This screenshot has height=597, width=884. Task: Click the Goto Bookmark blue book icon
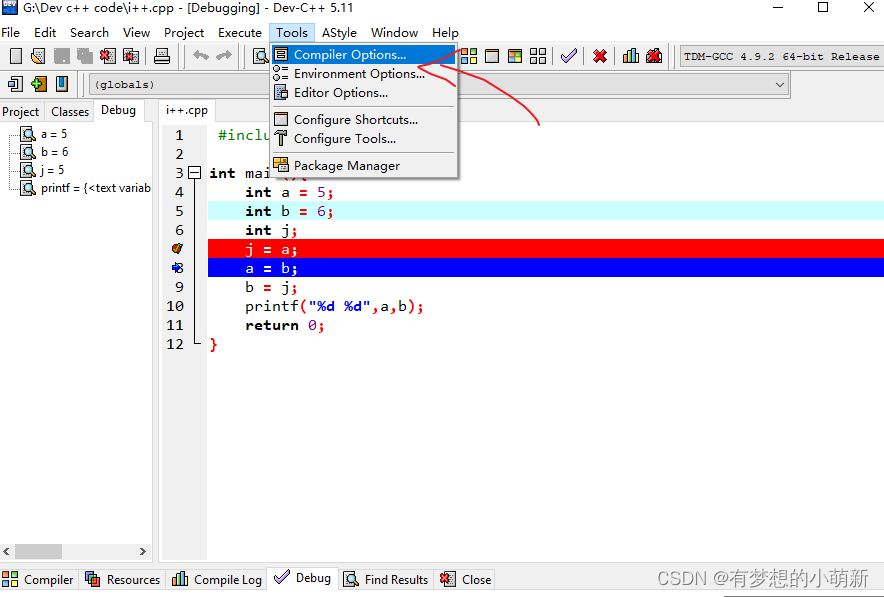pyautogui.click(x=62, y=84)
